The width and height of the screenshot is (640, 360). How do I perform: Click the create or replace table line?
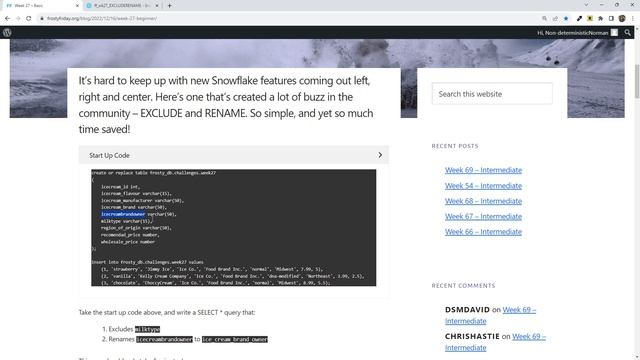point(153,173)
